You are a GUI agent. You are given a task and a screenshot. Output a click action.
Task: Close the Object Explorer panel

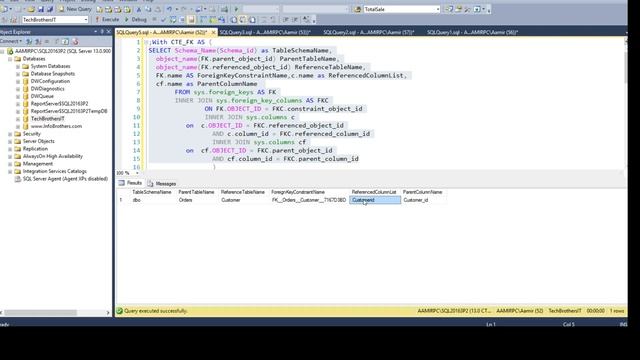[109, 31]
